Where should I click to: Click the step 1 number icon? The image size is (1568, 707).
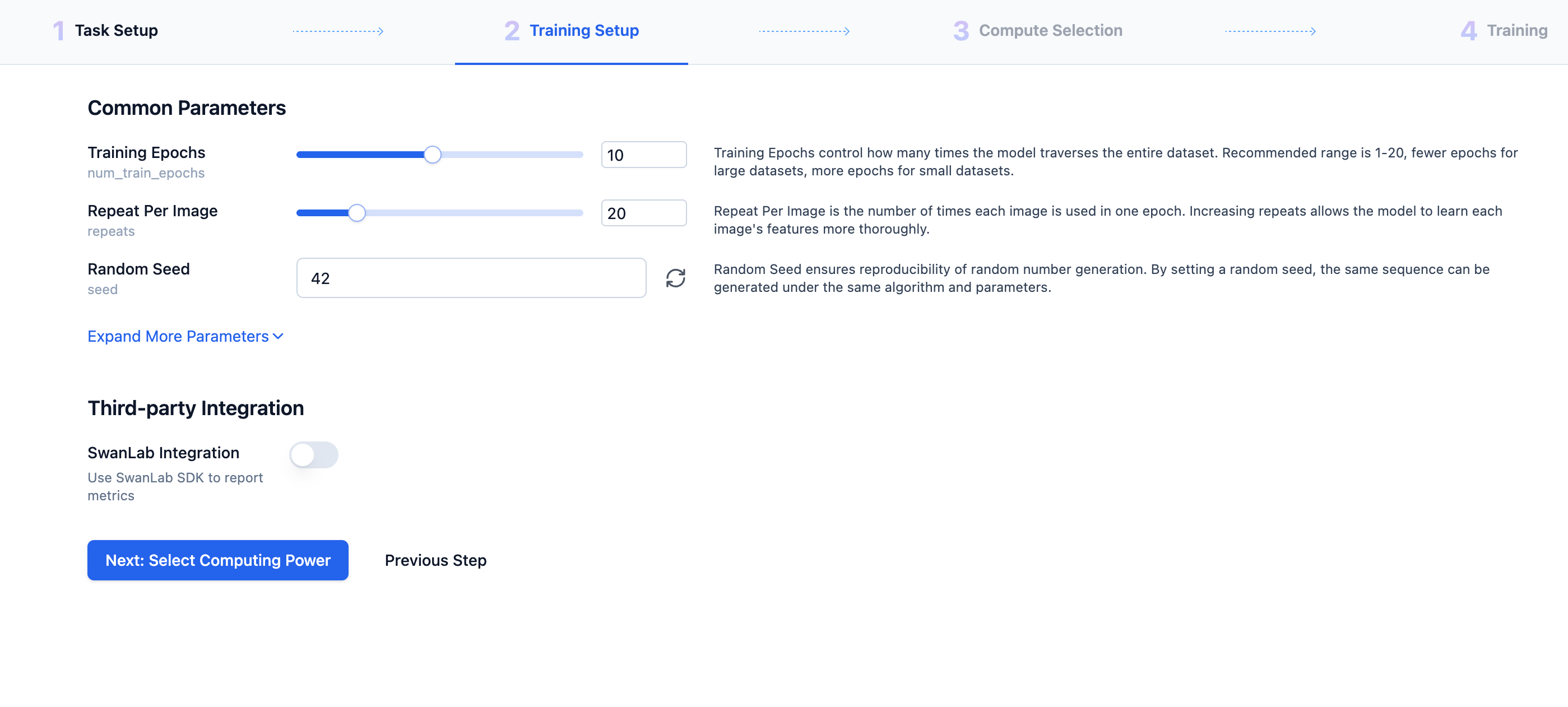(x=58, y=30)
